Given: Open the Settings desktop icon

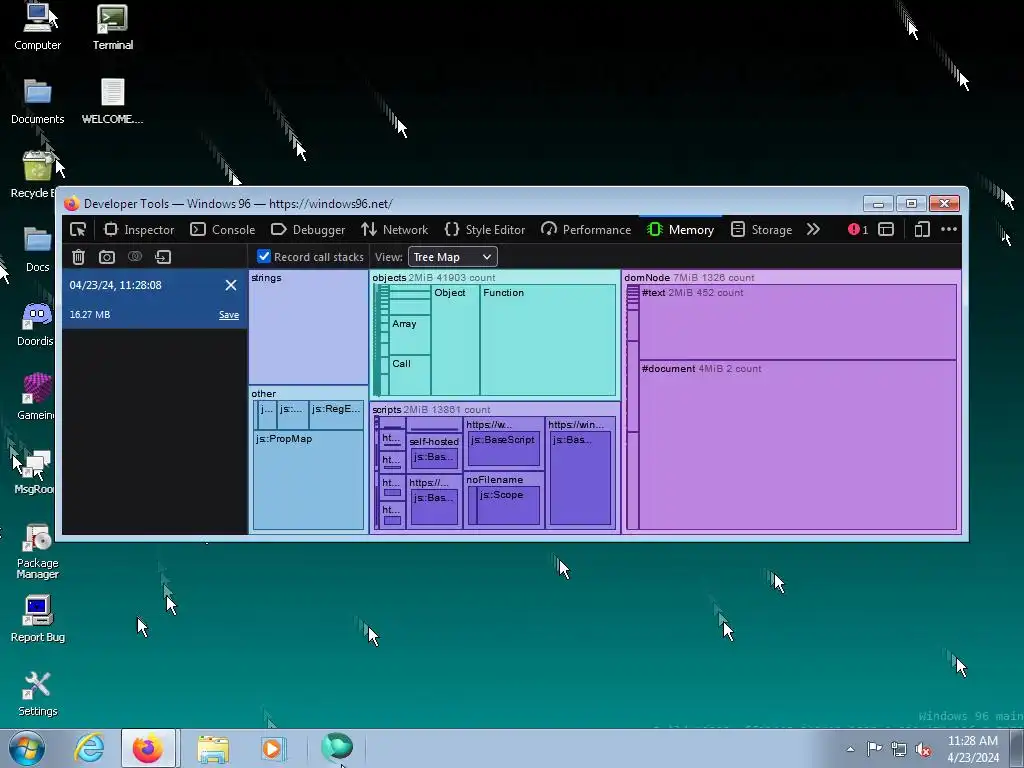Looking at the screenshot, I should [x=37, y=694].
